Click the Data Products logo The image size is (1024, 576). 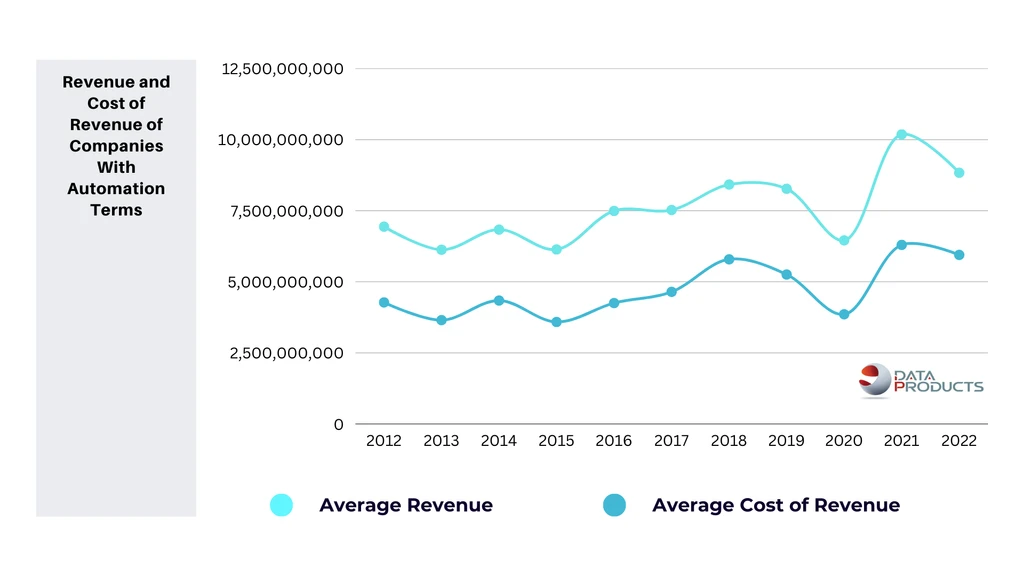point(921,381)
